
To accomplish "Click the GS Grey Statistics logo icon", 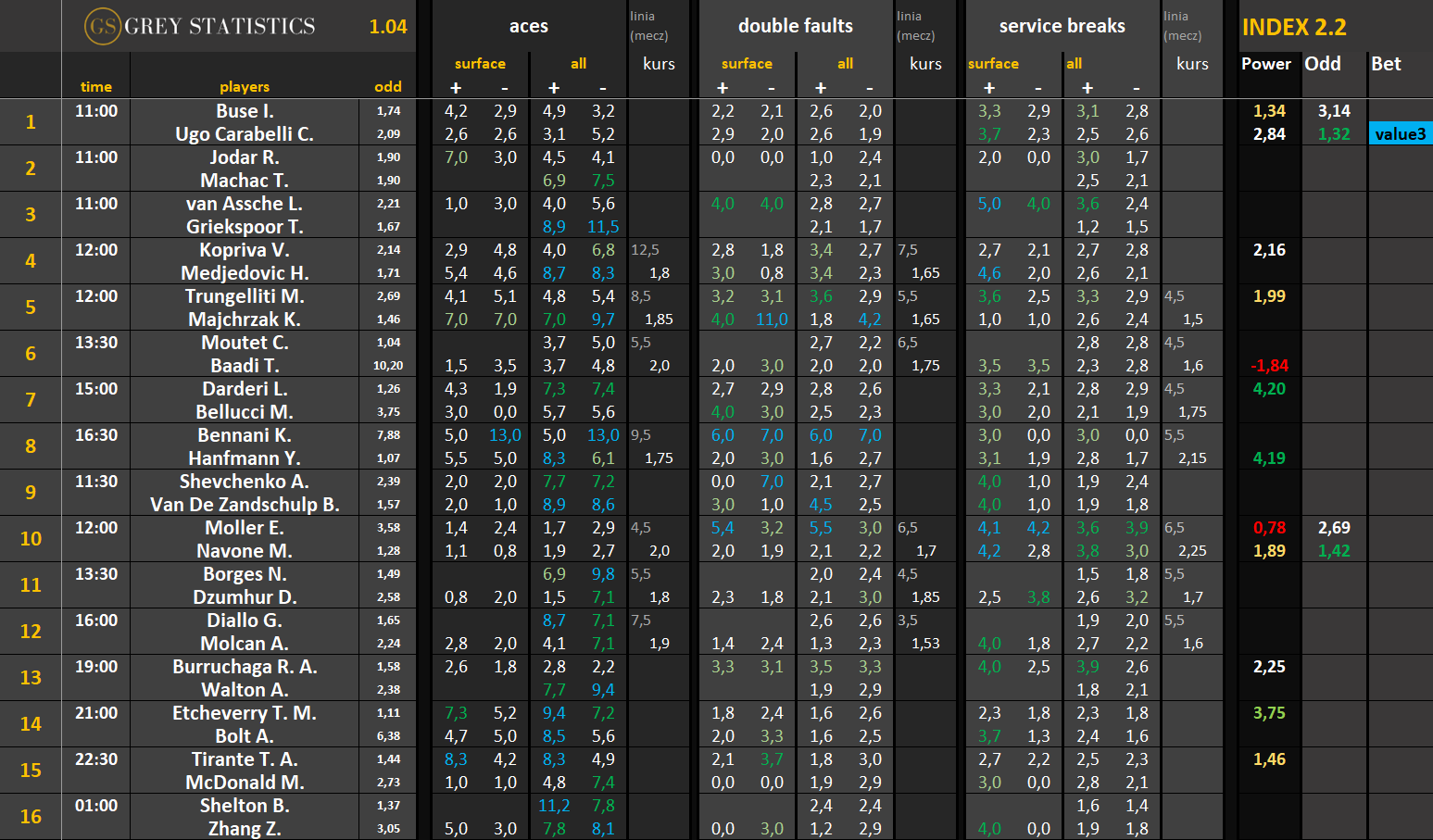I will coord(102,26).
